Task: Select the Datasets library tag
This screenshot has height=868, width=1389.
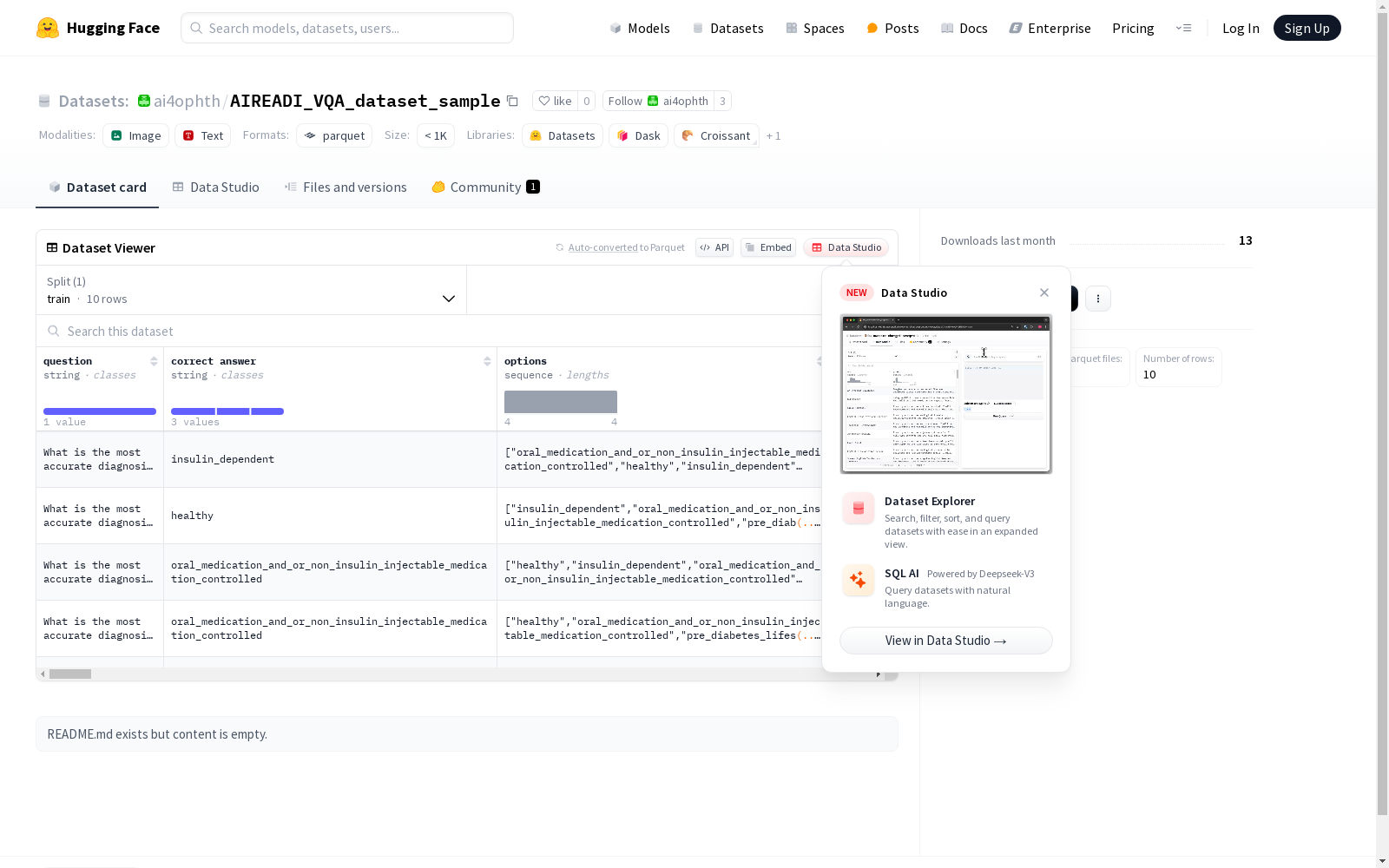Action: click(563, 135)
